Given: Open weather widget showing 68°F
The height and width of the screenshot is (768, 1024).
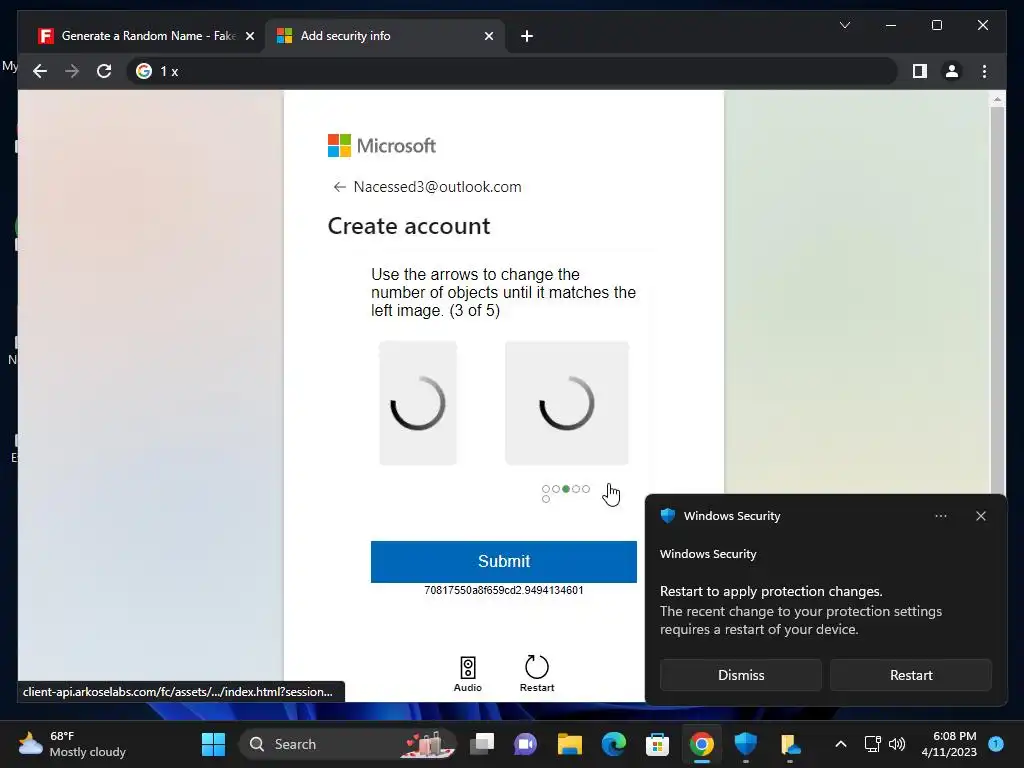Looking at the screenshot, I should tap(72, 744).
